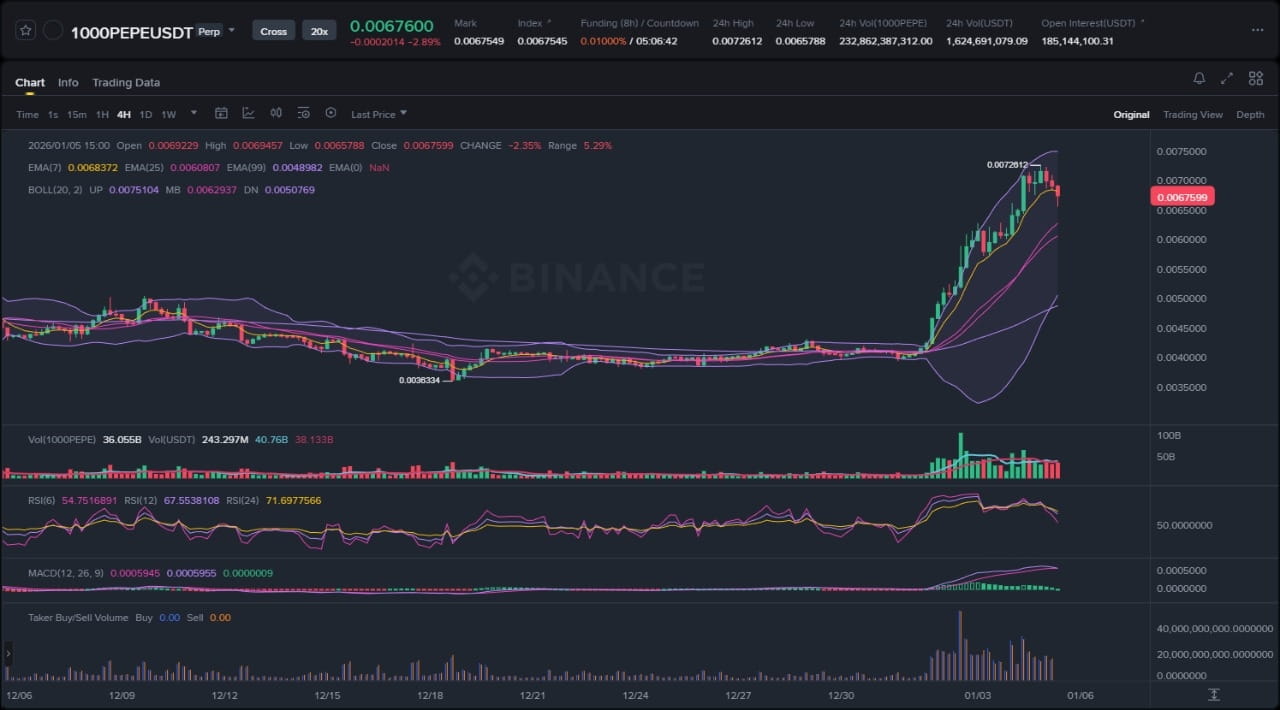The height and width of the screenshot is (710, 1280).
Task: Switch to the Trading View chart
Action: [1192, 114]
